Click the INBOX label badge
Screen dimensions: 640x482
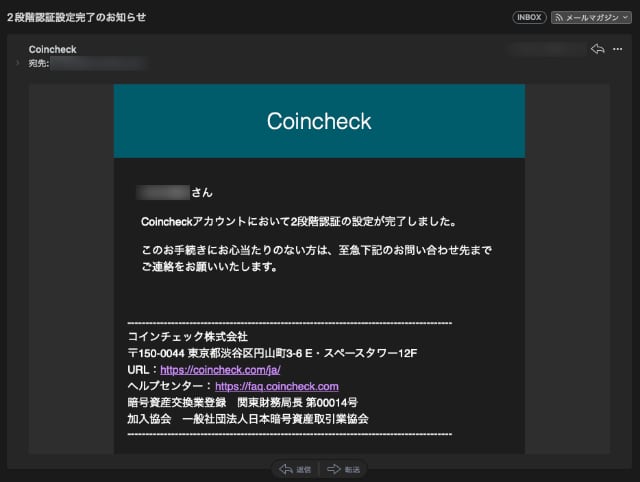coord(529,18)
